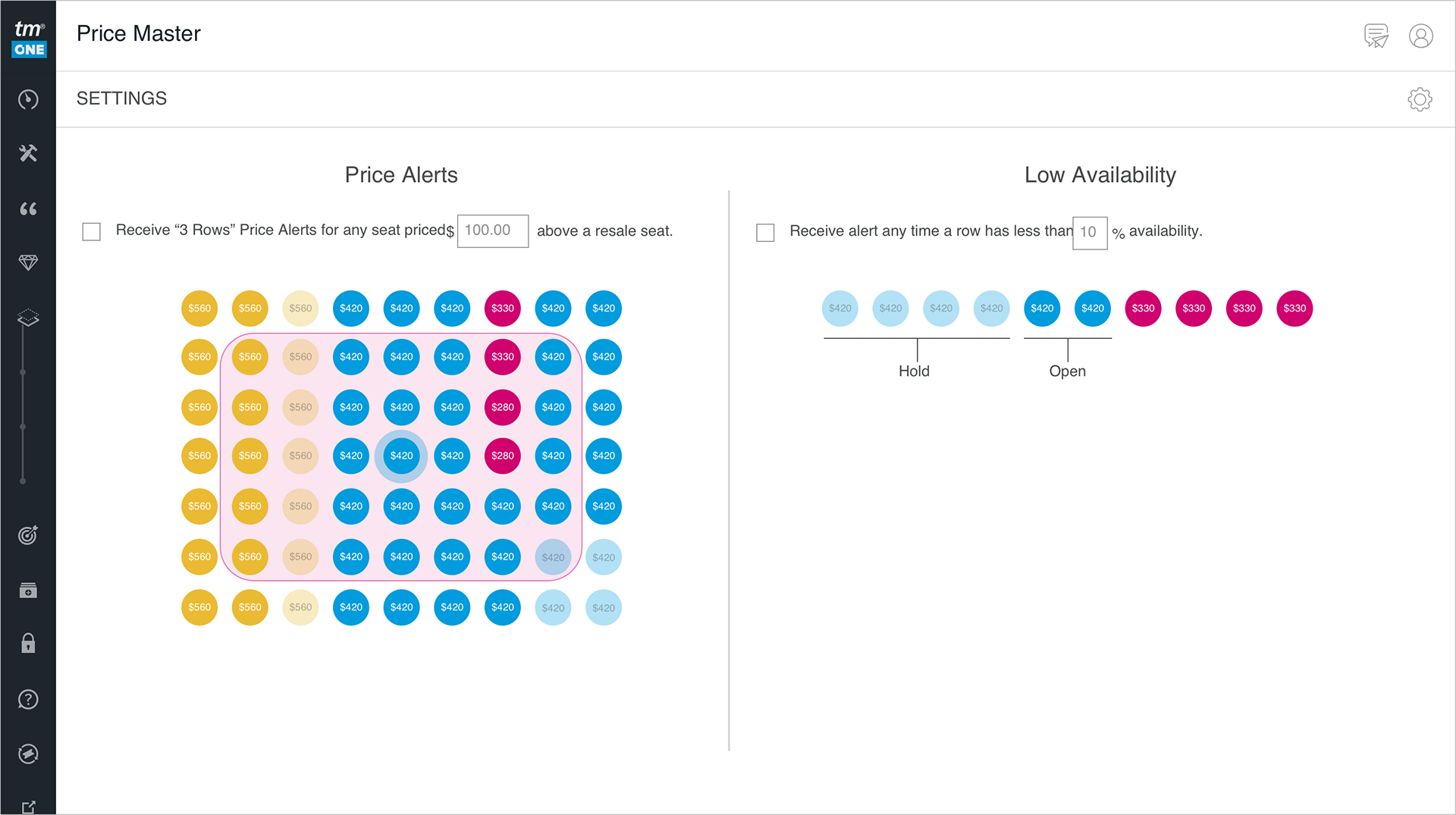
Task: Click the availability percentage input field
Action: (1089, 232)
